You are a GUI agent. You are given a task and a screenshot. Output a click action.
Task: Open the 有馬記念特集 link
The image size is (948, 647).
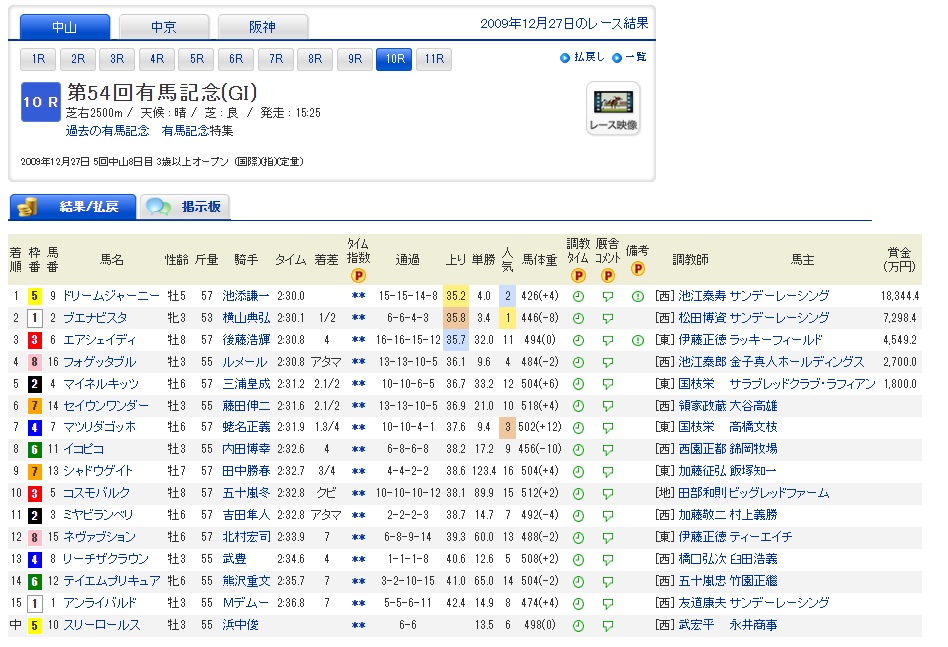(x=197, y=131)
